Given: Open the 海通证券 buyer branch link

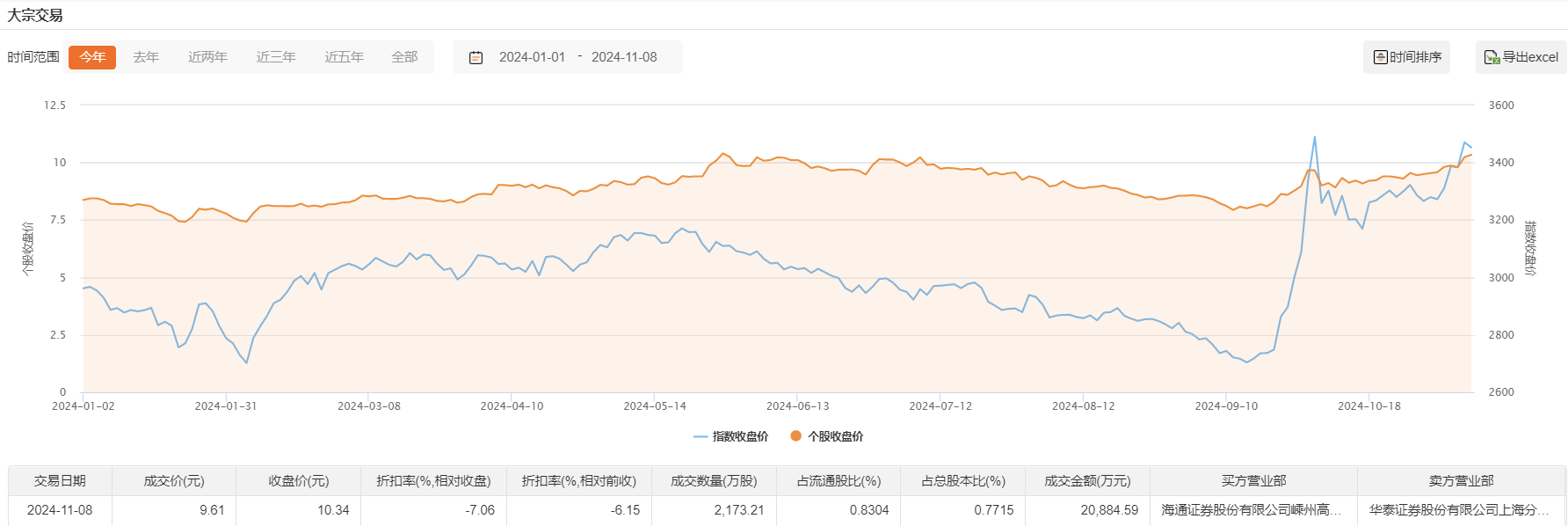Looking at the screenshot, I should point(1251,510).
